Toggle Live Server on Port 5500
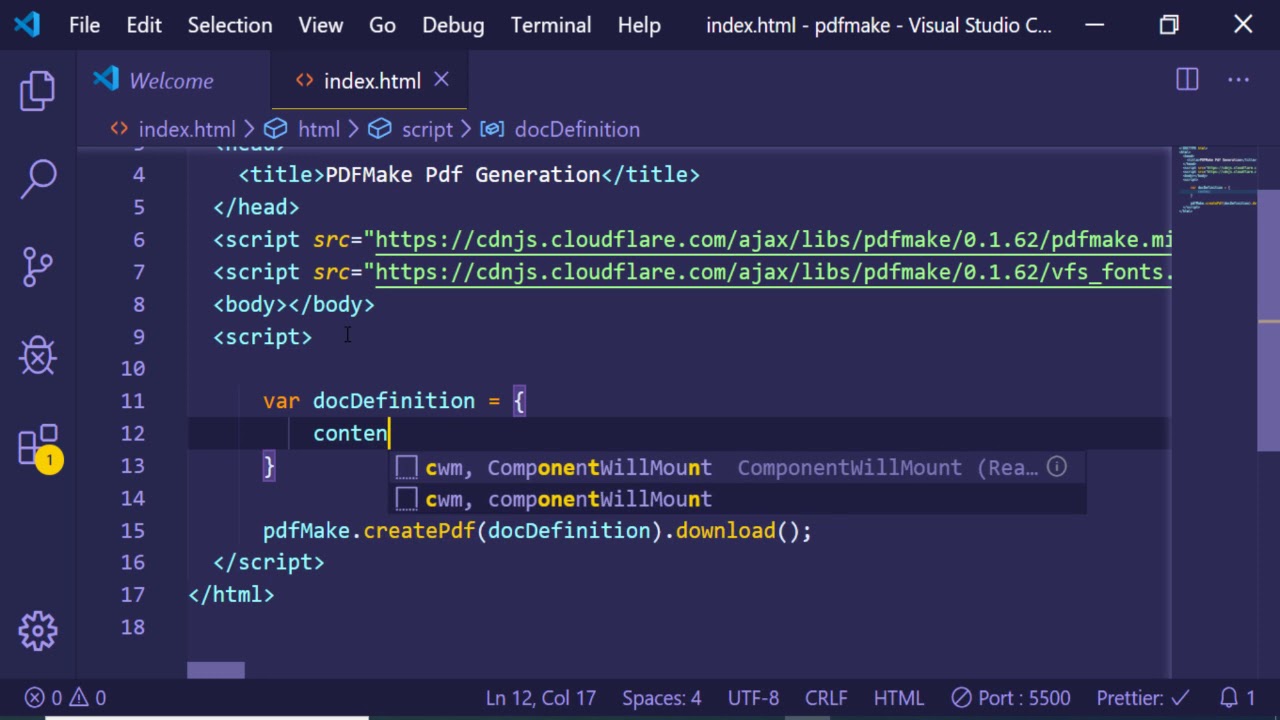 [x=1011, y=698]
